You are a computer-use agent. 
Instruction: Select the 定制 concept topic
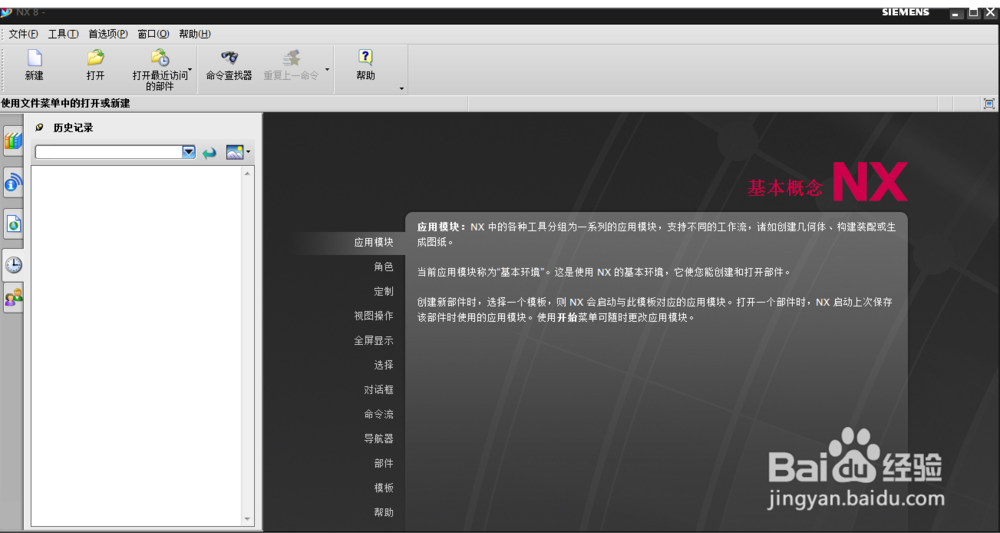(384, 291)
